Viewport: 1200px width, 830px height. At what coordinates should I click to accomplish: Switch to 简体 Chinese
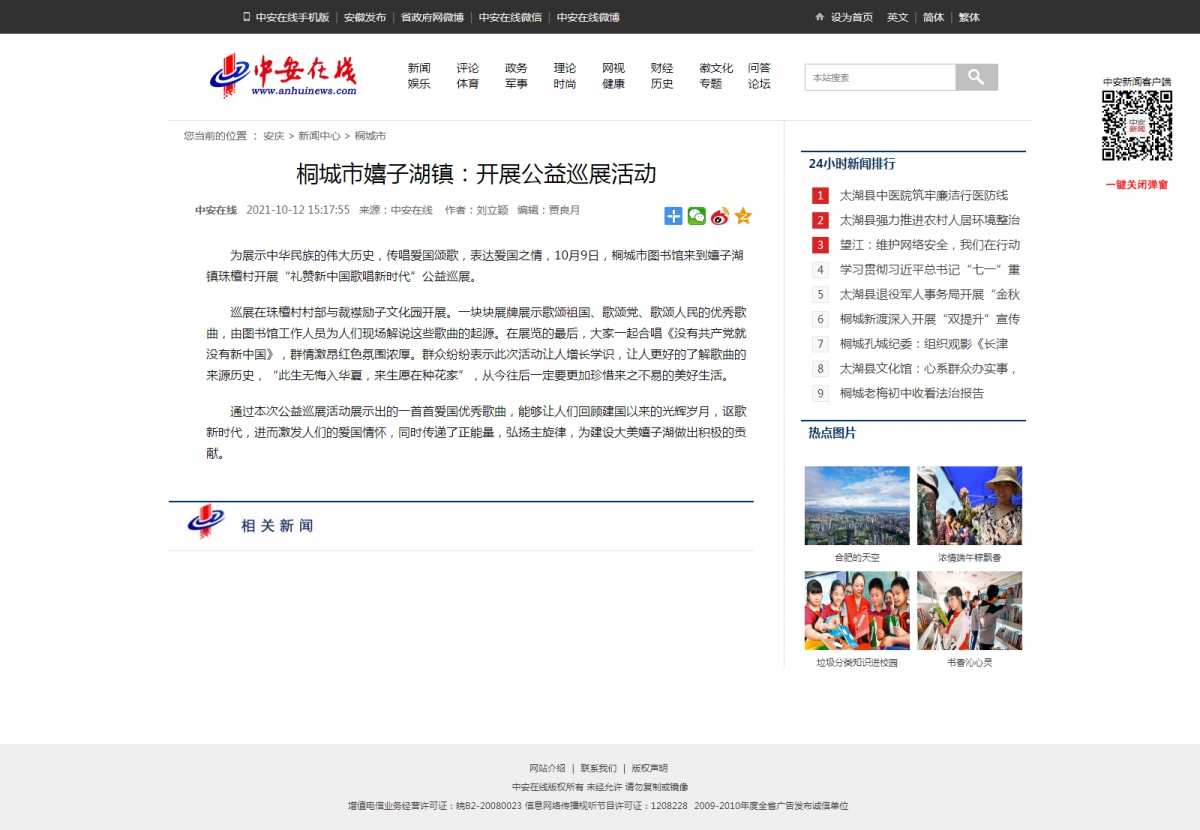tap(933, 17)
